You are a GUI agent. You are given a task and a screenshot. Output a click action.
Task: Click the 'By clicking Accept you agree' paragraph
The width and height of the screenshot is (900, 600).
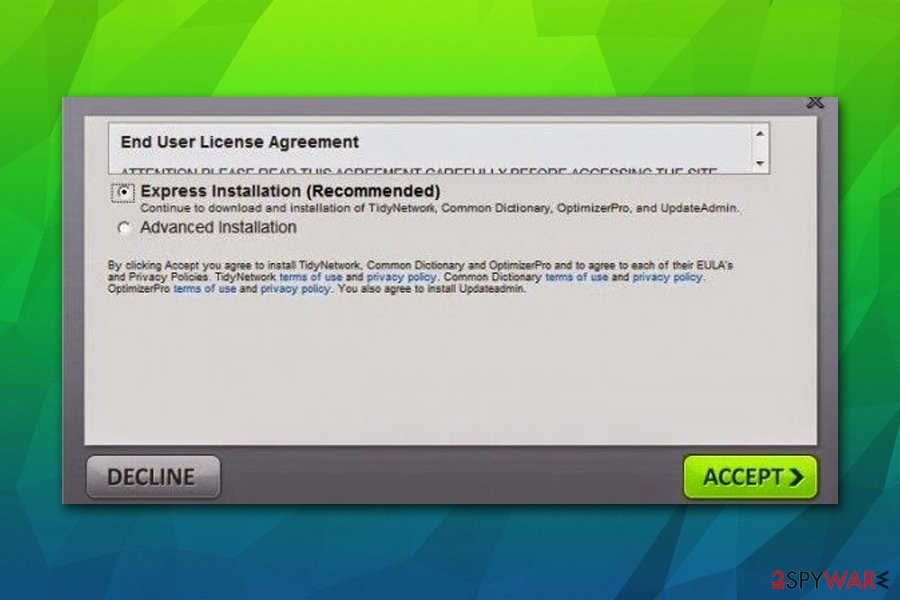420,277
